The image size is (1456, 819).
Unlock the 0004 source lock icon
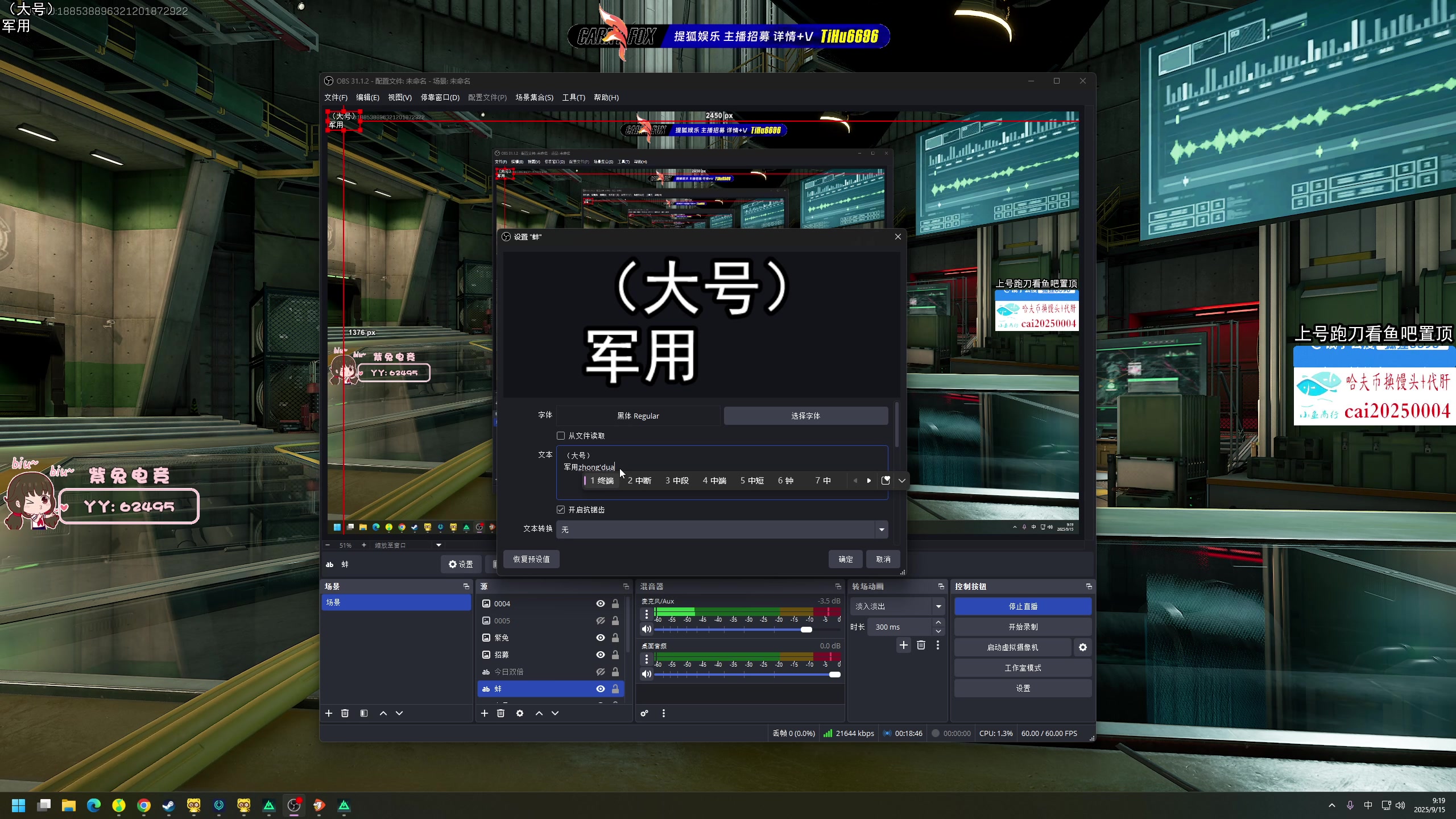(x=615, y=603)
